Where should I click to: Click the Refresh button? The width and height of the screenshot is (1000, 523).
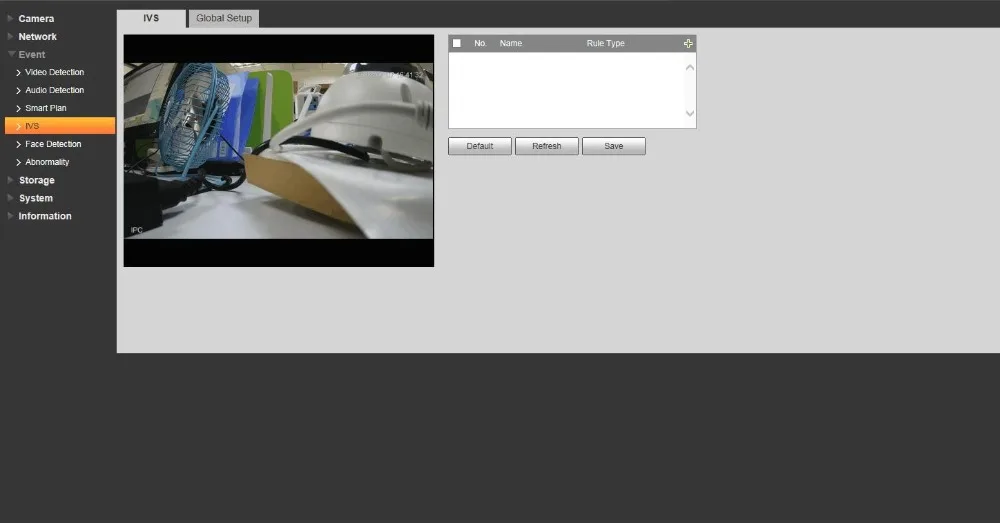pos(547,146)
